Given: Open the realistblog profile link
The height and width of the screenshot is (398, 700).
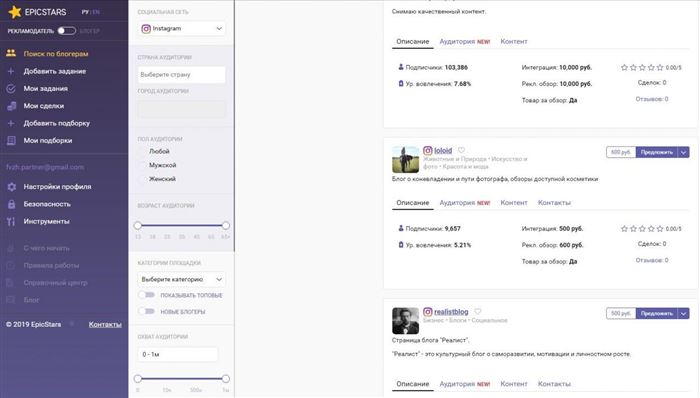Looking at the screenshot, I should click(451, 311).
